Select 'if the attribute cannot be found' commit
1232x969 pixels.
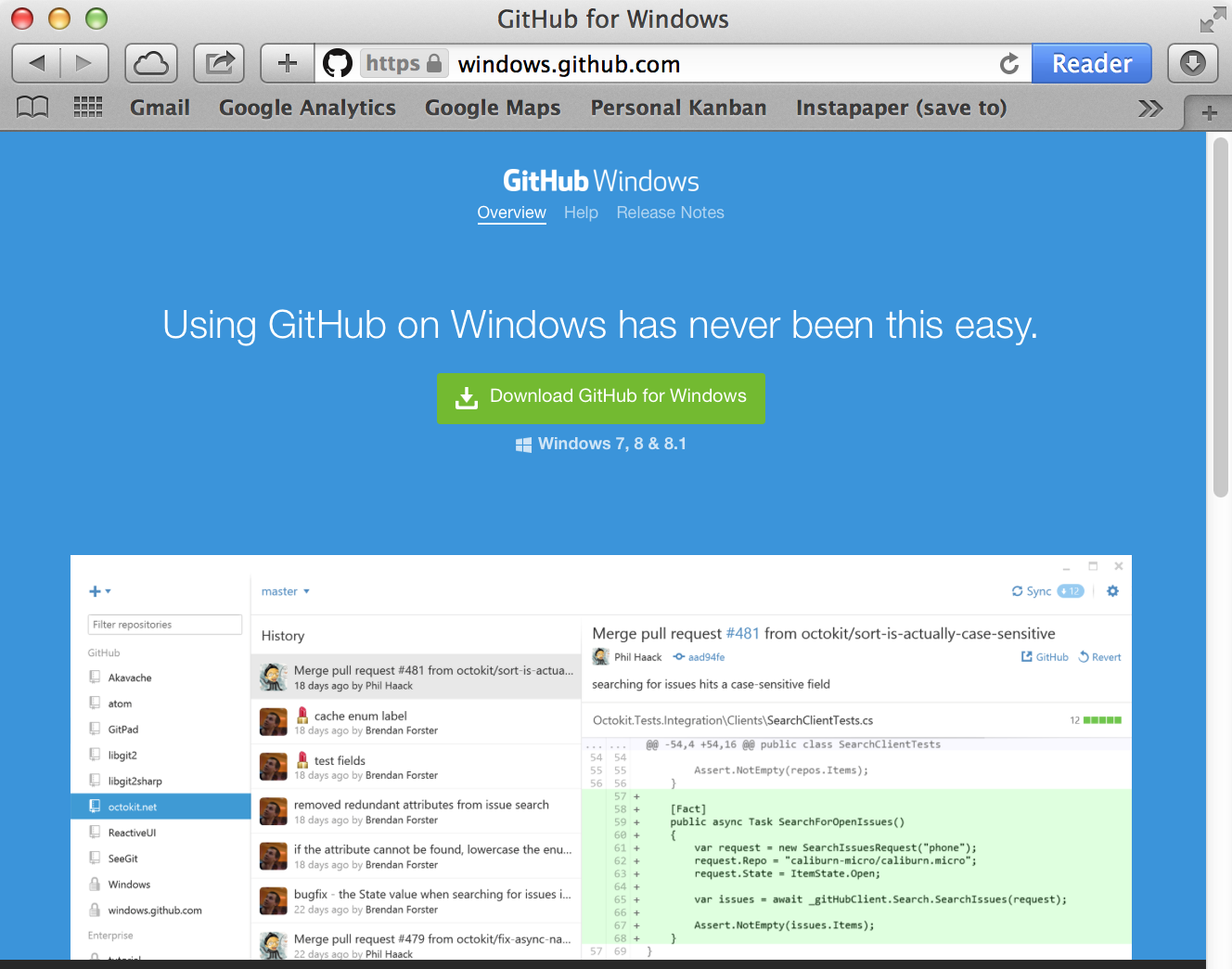416,856
